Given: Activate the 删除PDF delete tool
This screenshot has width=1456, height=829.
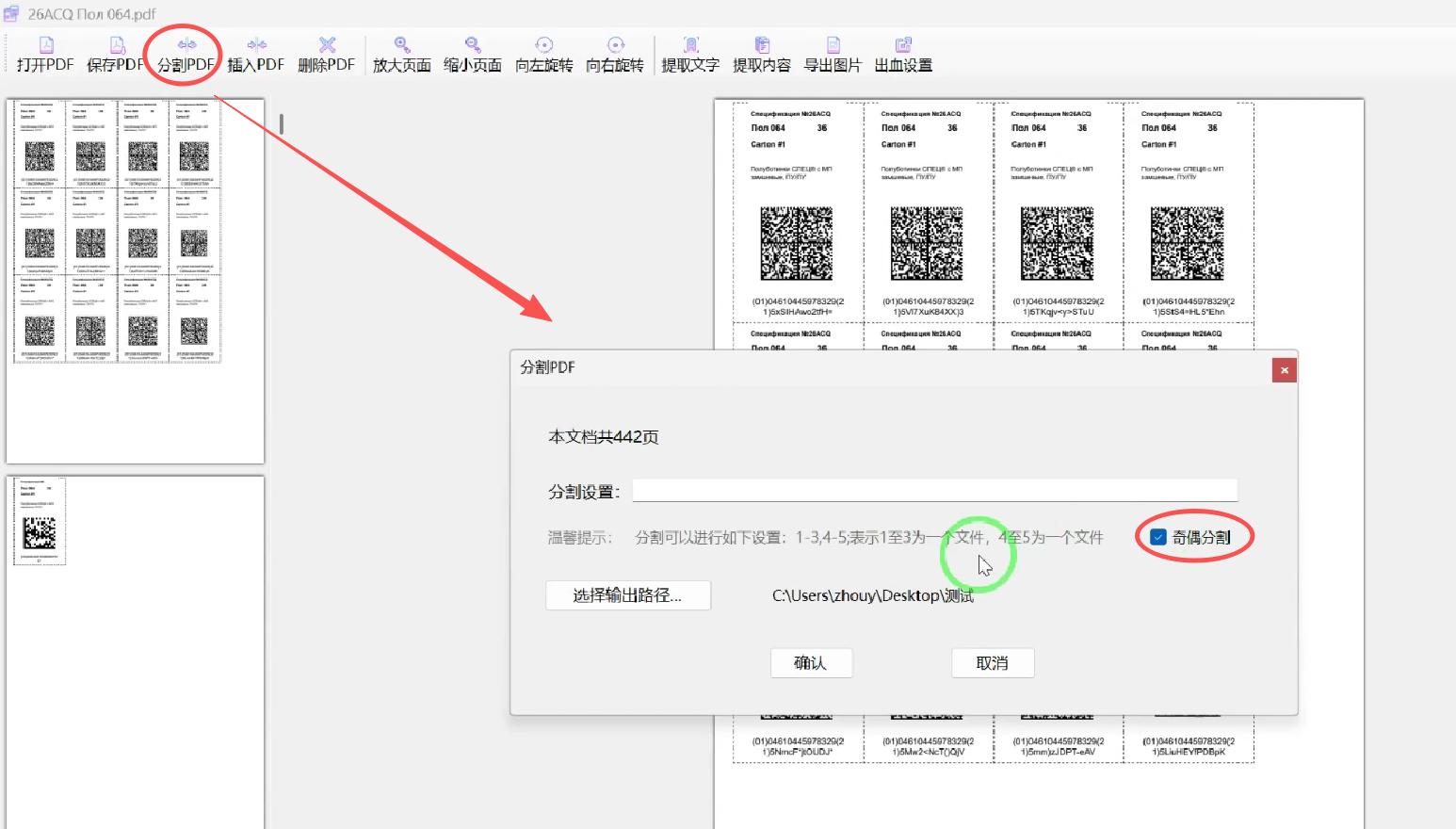Looking at the screenshot, I should [327, 54].
